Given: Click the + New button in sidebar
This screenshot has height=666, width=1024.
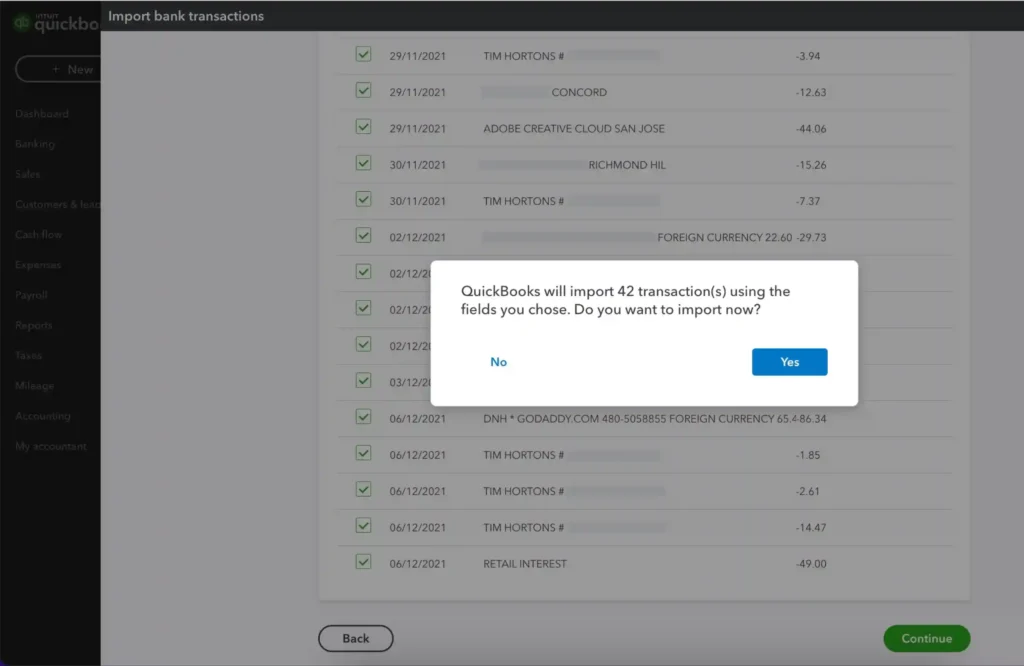Looking at the screenshot, I should 59,69.
